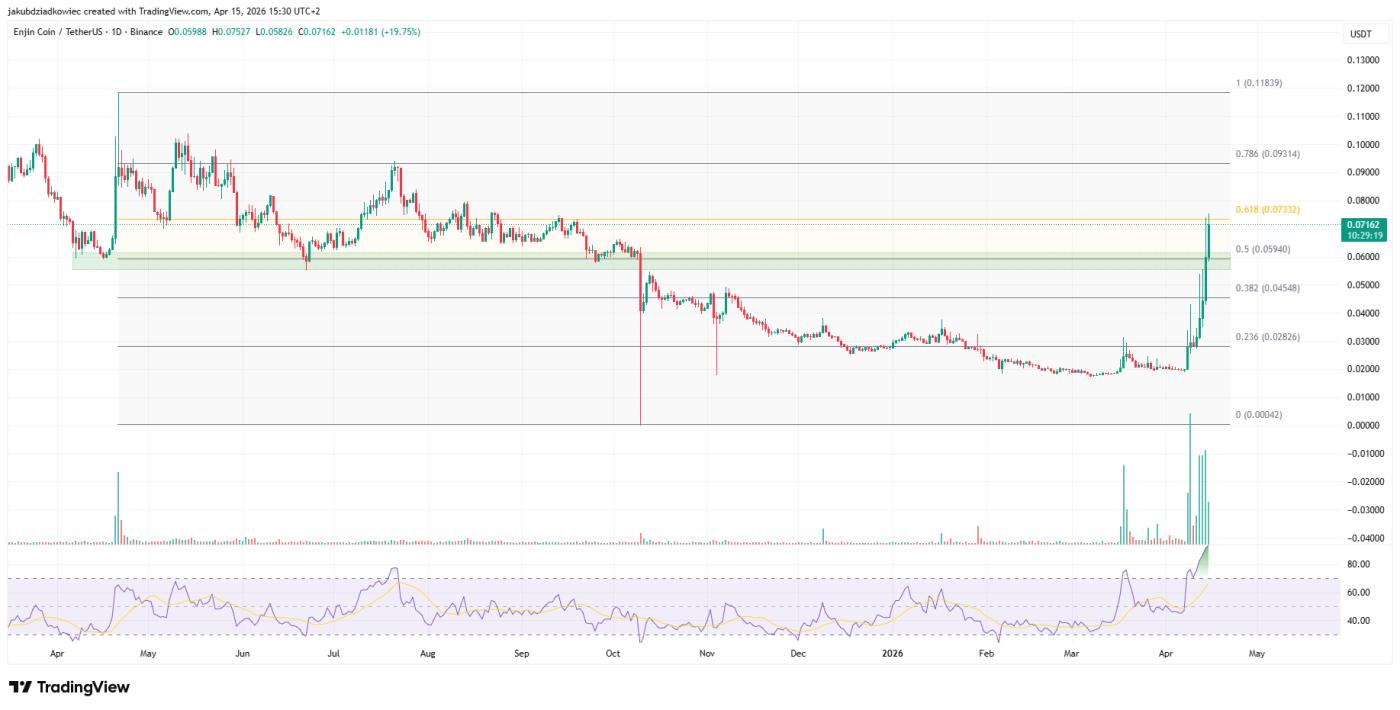This screenshot has width=1400, height=710.
Task: Click the Oct label on the time axis
Action: pyautogui.click(x=613, y=654)
